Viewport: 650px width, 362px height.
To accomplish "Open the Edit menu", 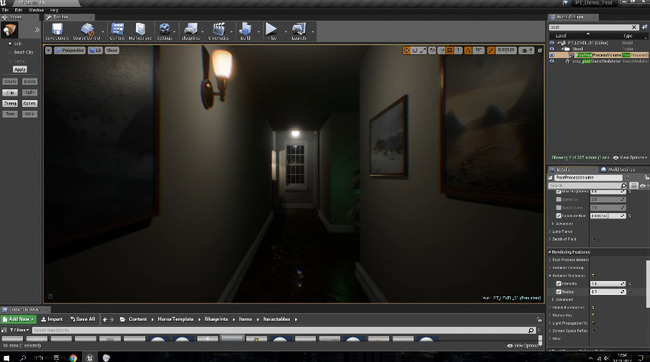I will click(x=19, y=10).
